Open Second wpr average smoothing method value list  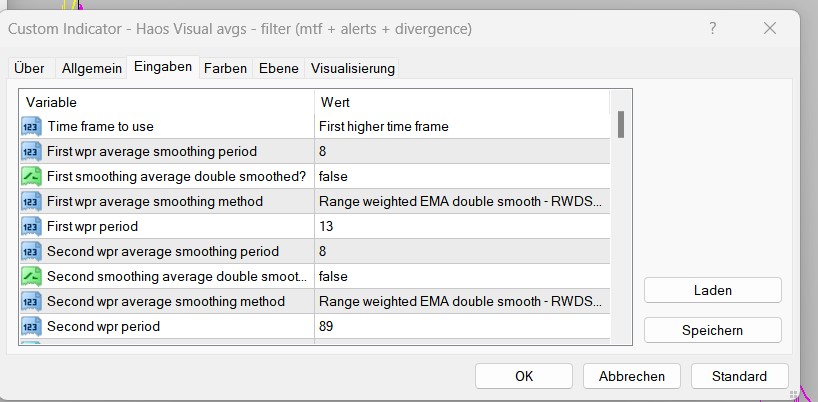460,301
